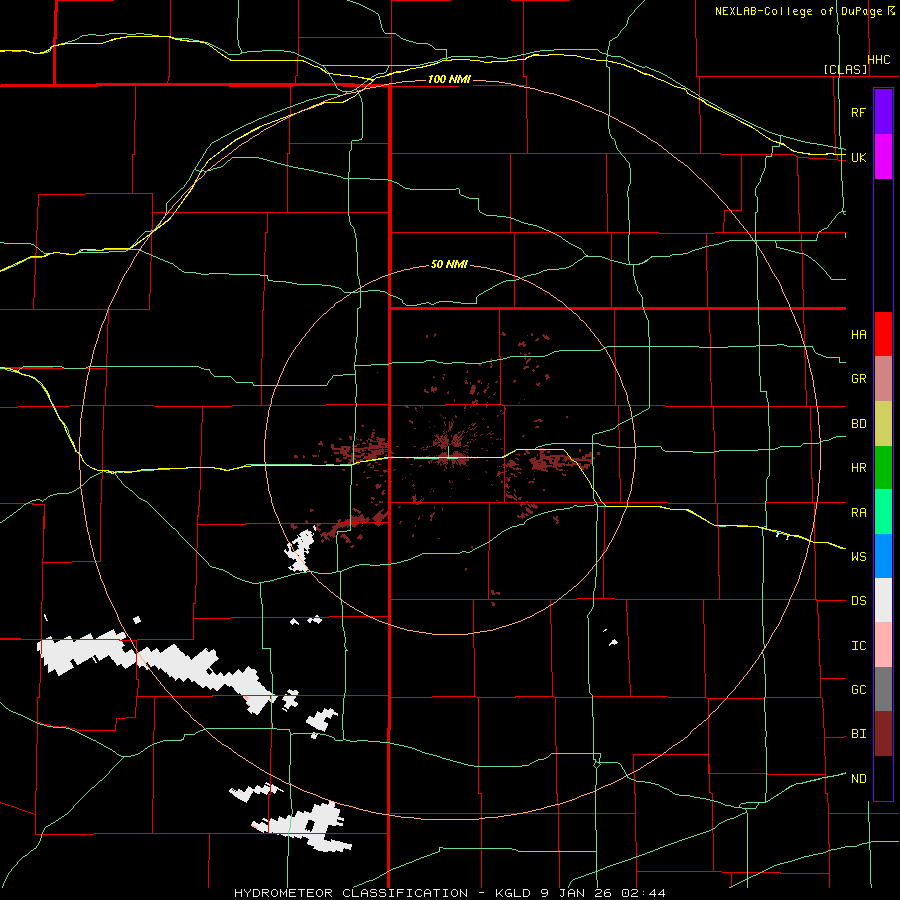Click the KGLD radar site marker at center
This screenshot has width=900, height=900.
(x=448, y=453)
